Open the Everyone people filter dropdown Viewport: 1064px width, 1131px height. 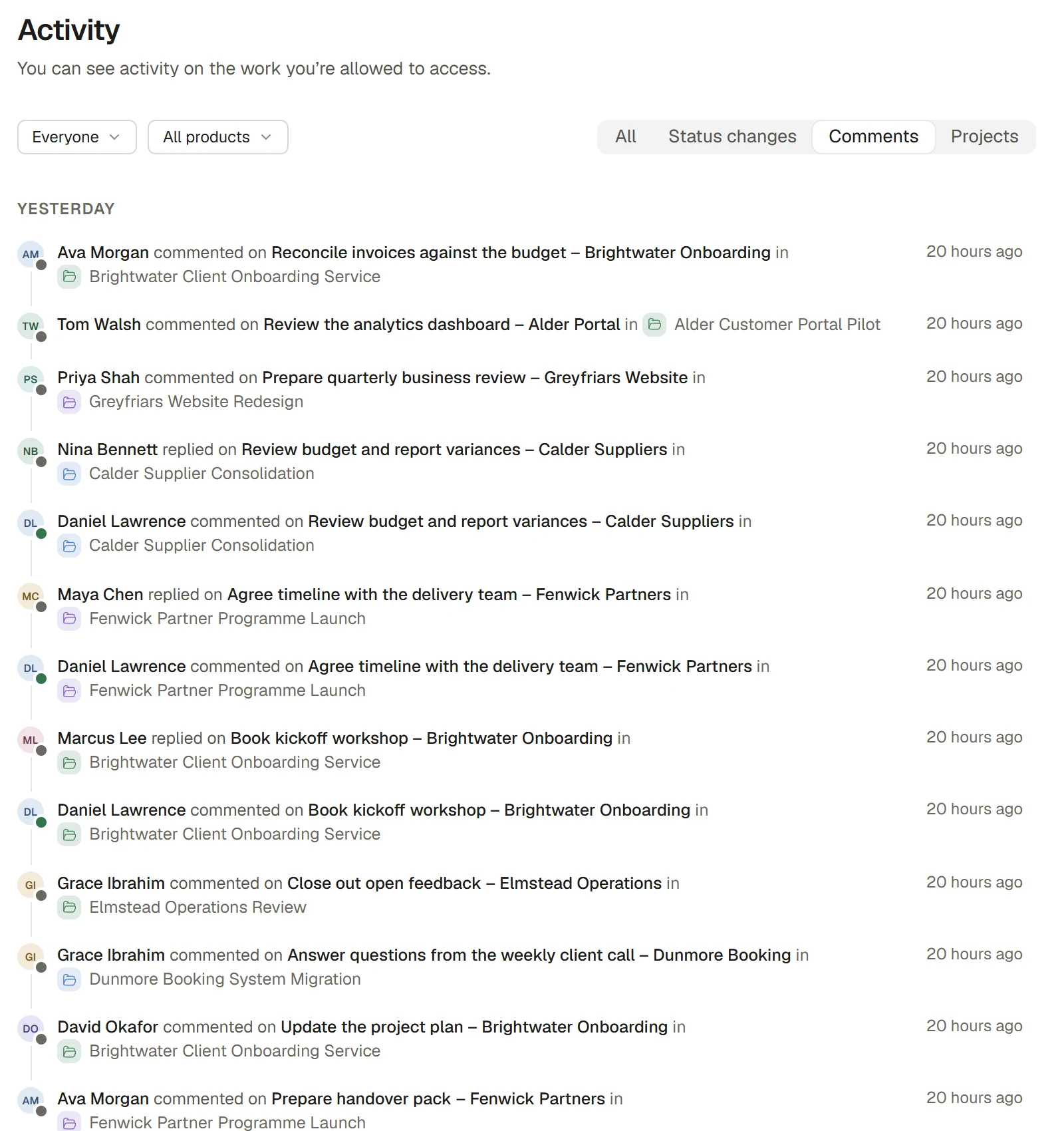[77, 137]
